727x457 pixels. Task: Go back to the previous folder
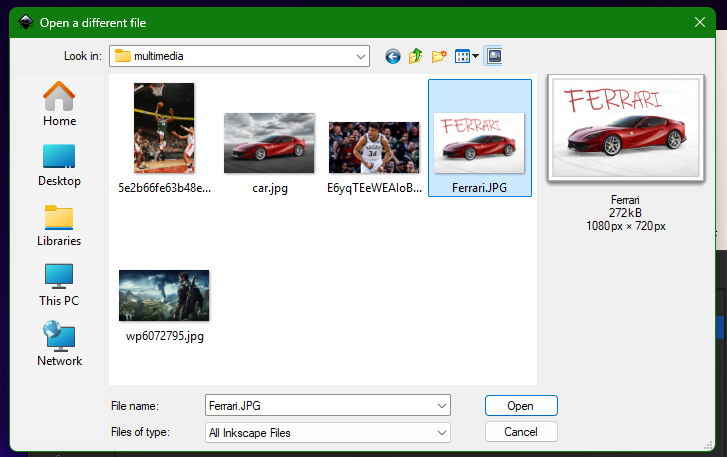coord(393,57)
